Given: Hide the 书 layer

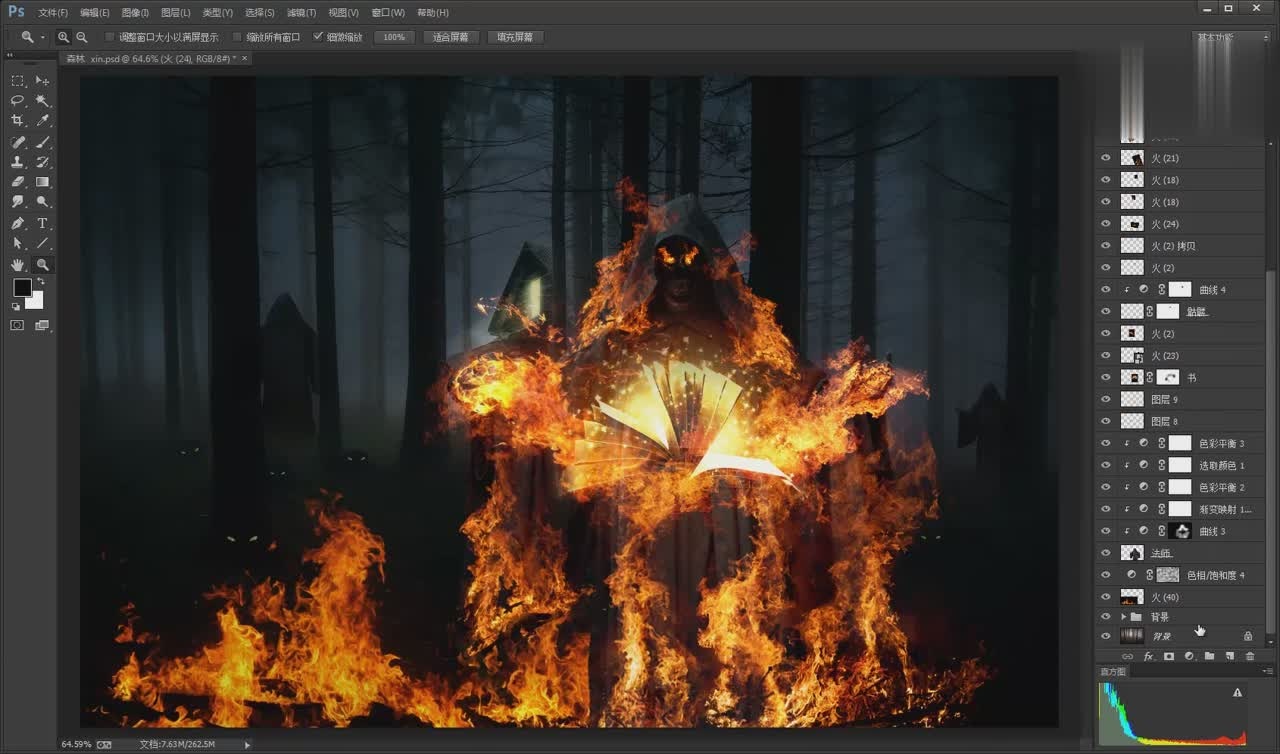Looking at the screenshot, I should (x=1105, y=378).
